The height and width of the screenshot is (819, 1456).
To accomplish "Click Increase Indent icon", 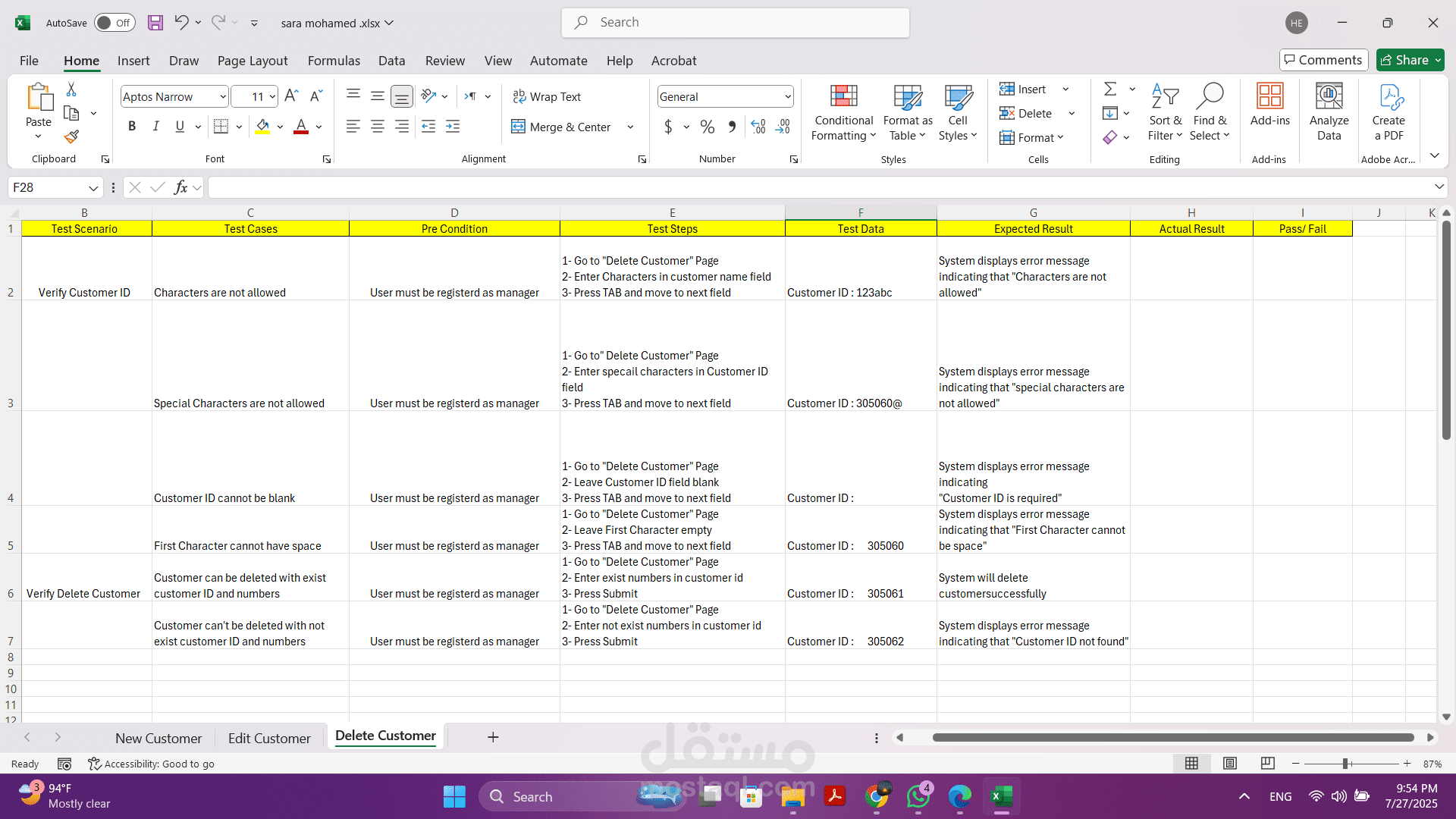I will 453,127.
